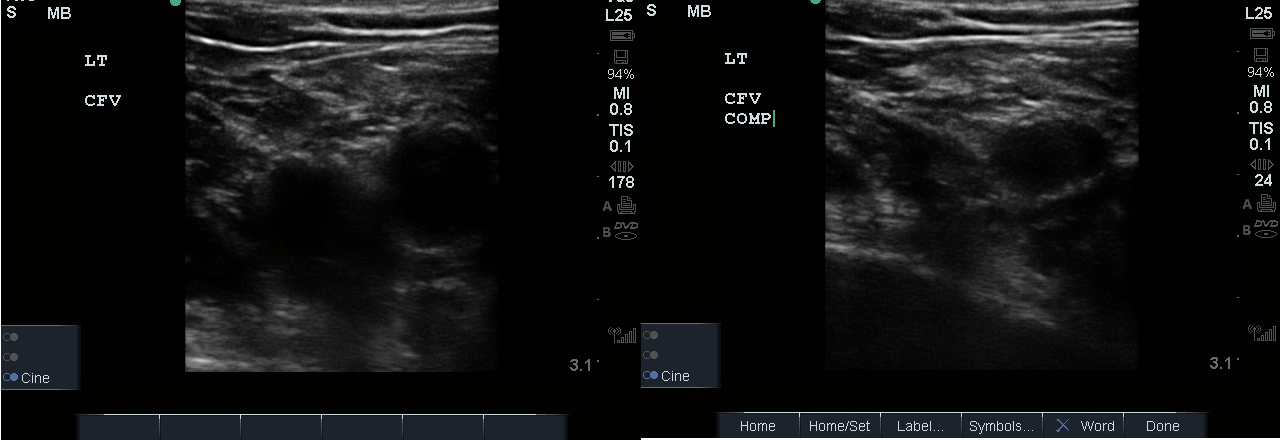Click the CFV label in left panel
The width and height of the screenshot is (1280, 440).
[103, 101]
